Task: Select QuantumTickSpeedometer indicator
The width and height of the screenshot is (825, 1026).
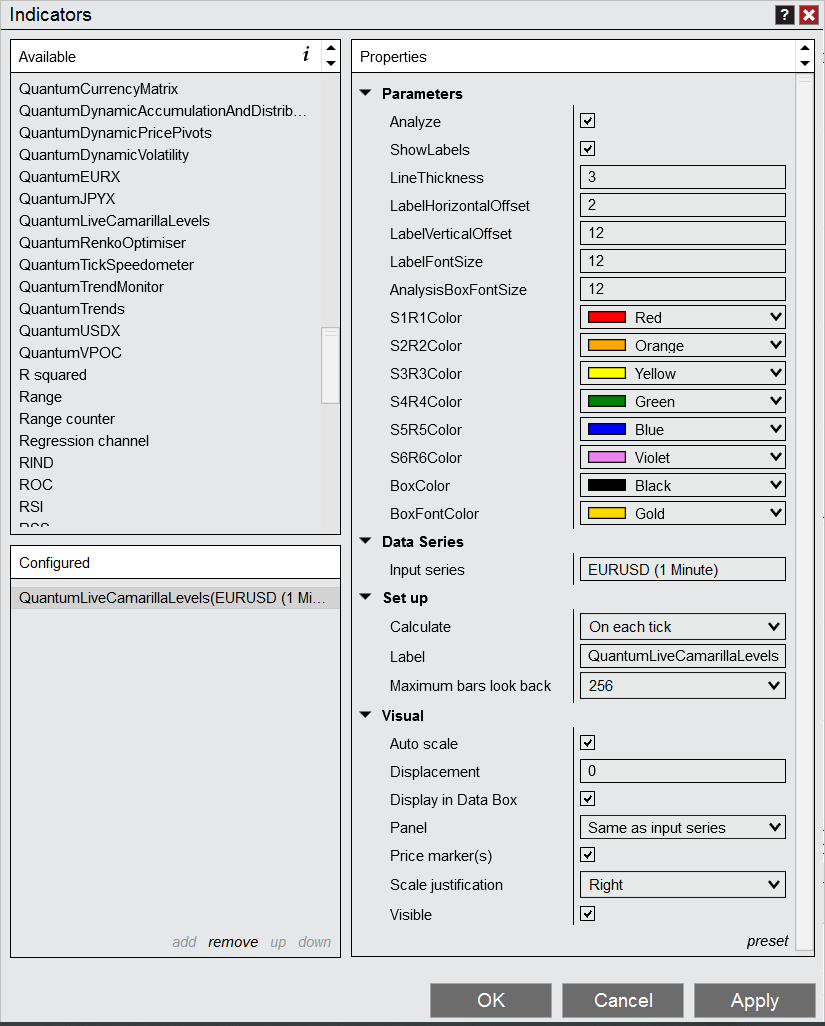Action: click(x=106, y=265)
